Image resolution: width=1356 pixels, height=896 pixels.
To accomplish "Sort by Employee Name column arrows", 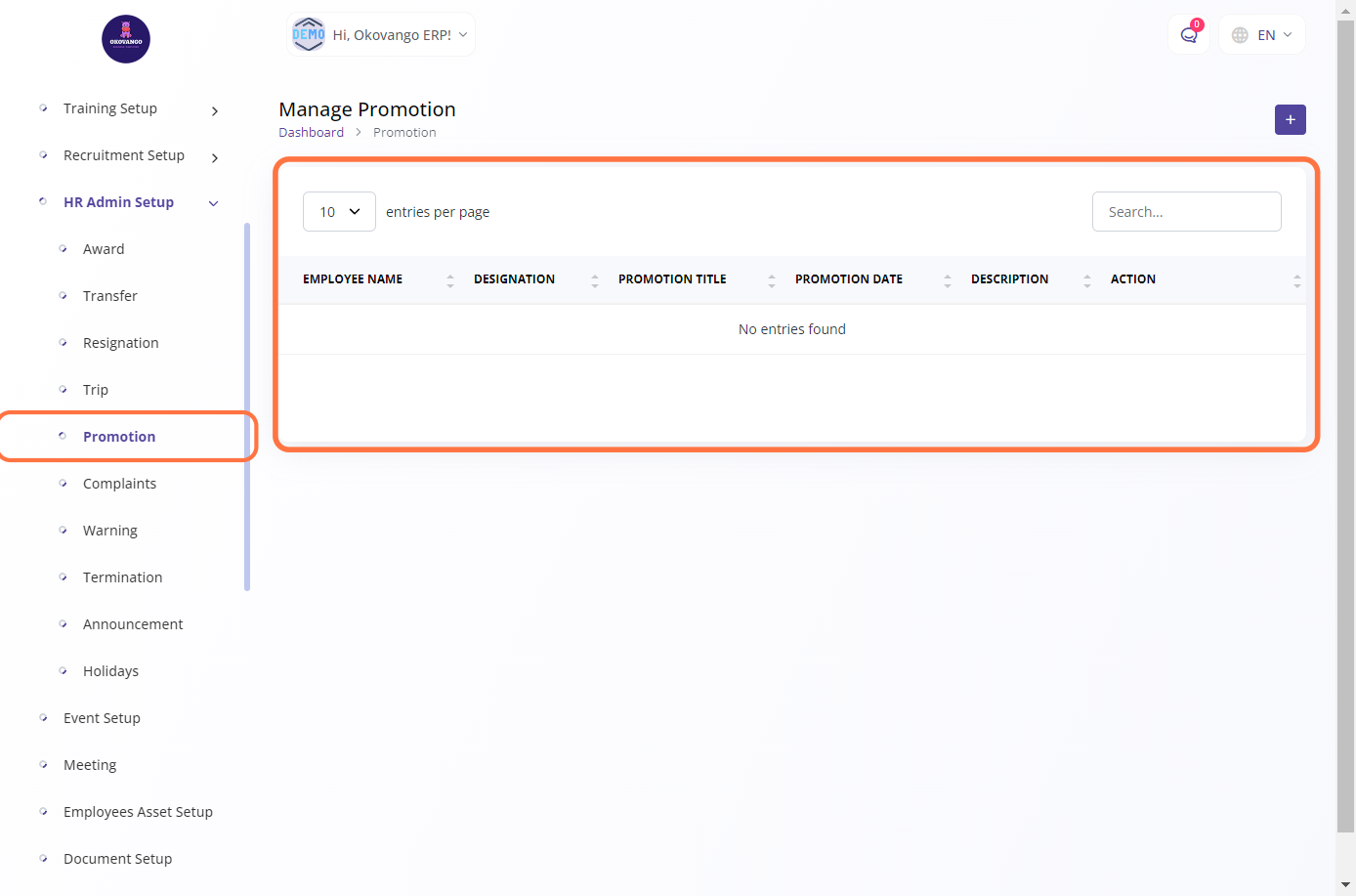I will click(x=449, y=280).
